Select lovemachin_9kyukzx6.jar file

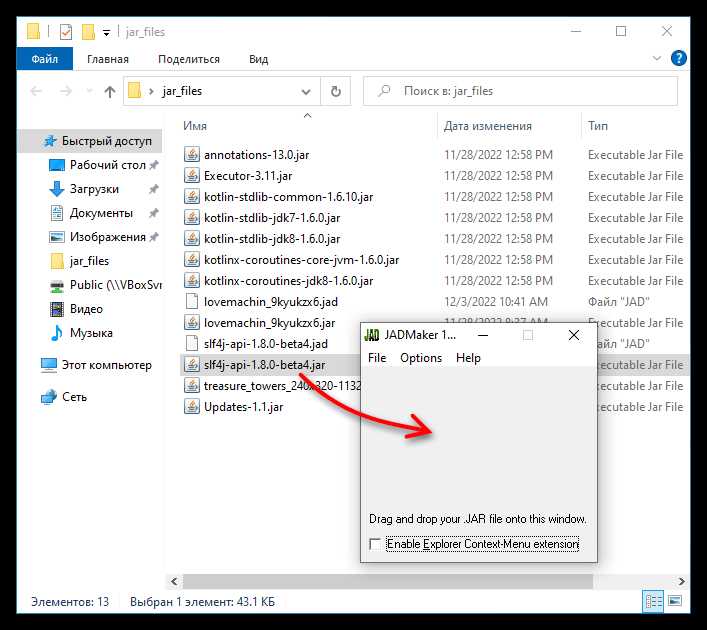pyautogui.click(x=269, y=323)
